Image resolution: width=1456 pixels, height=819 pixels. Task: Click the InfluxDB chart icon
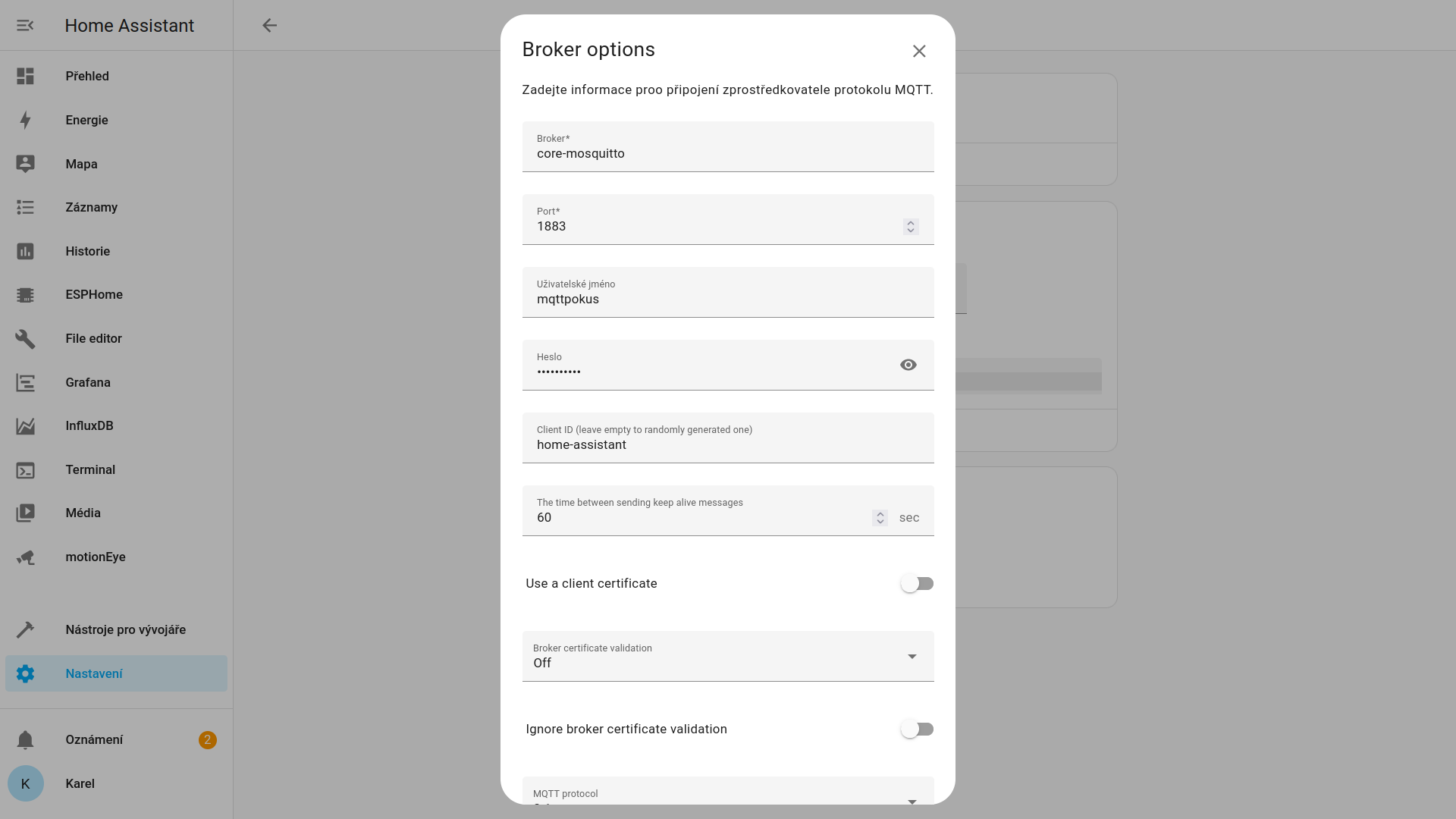25,426
